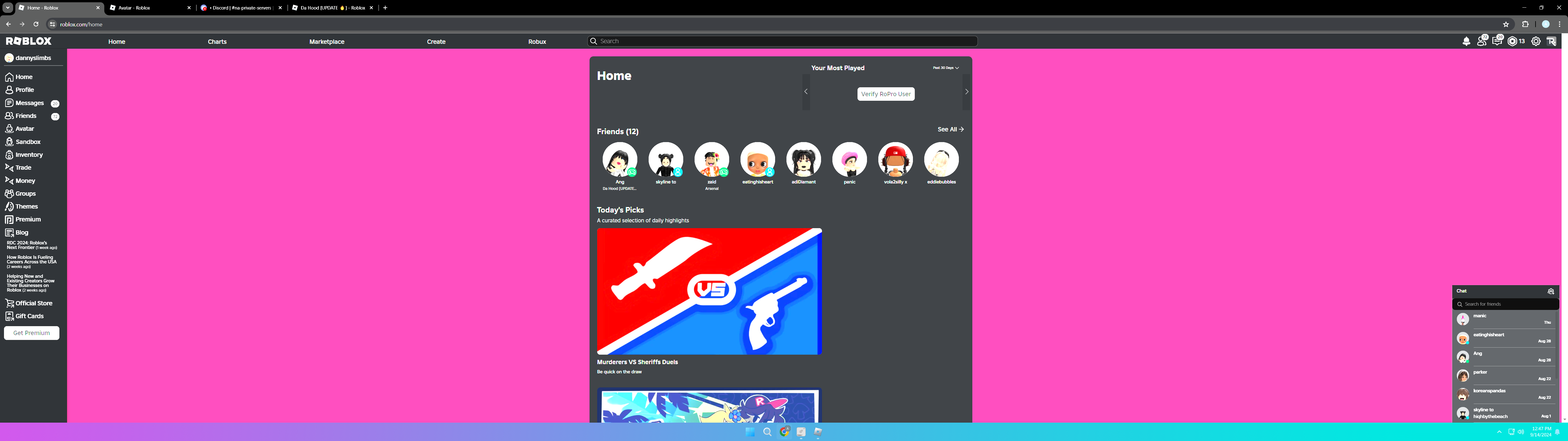1568x441 pixels.
Task: Go to previous Most Played with left chevron
Action: 806,92
